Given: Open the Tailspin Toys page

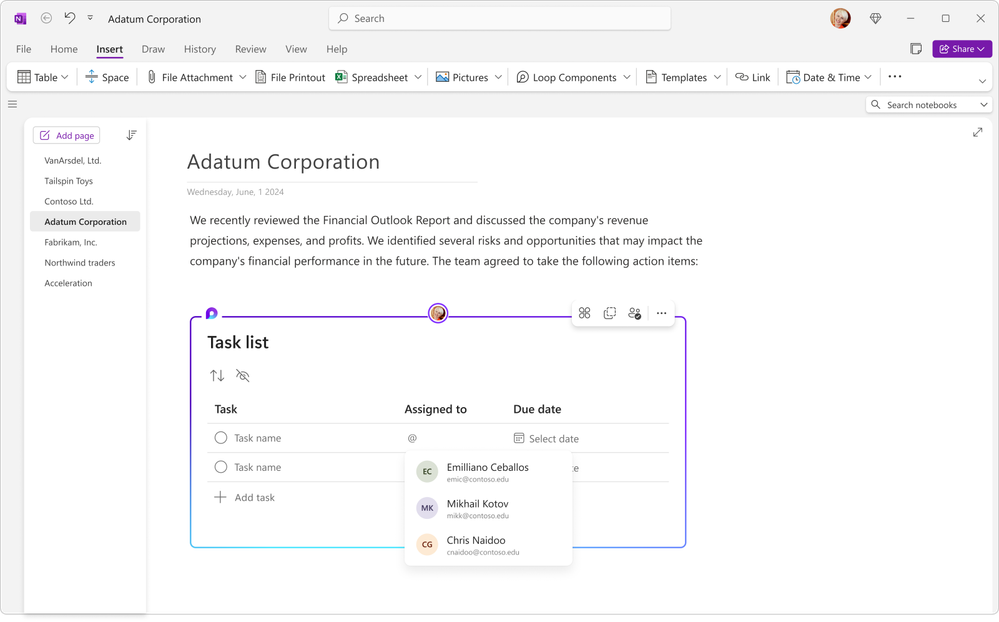Looking at the screenshot, I should pyautogui.click(x=69, y=181).
